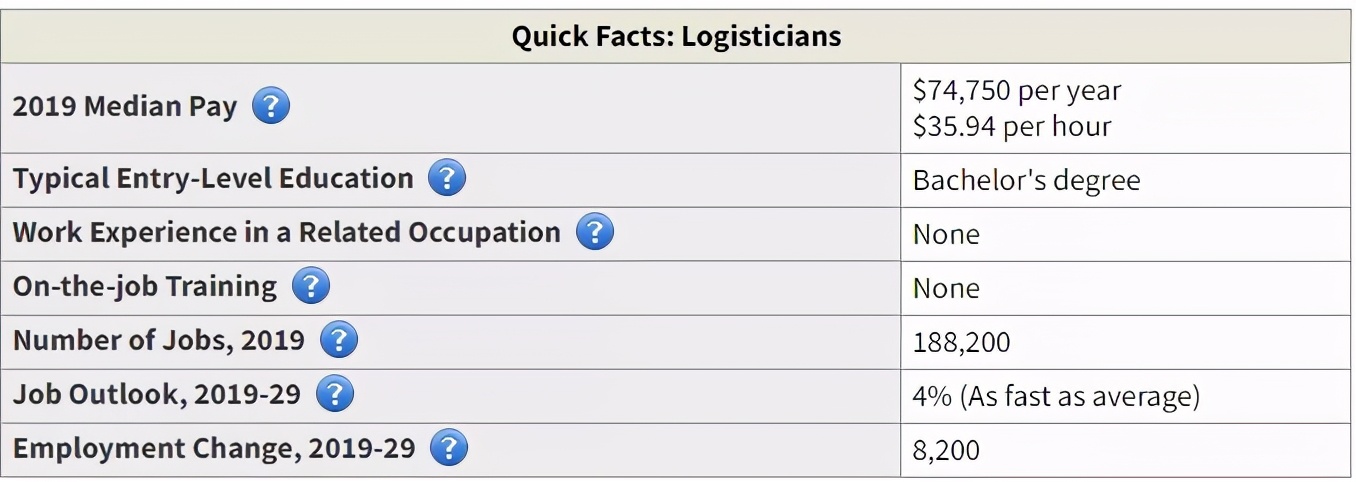The width and height of the screenshot is (1356, 482).
Task: Click the Quick Facts: Logisticians table header
Action: pyautogui.click(x=676, y=37)
